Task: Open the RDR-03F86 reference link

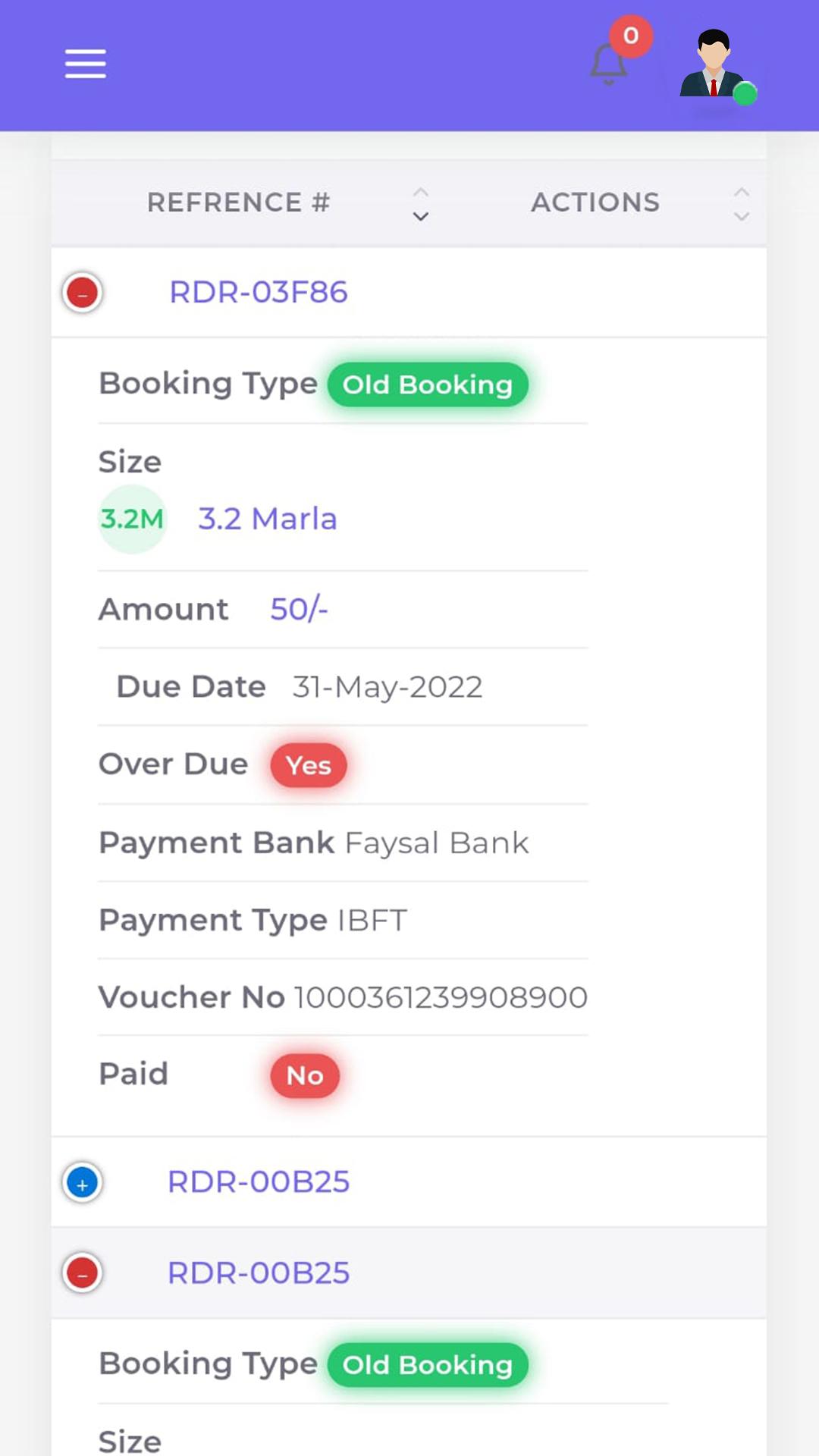Action: point(259,292)
